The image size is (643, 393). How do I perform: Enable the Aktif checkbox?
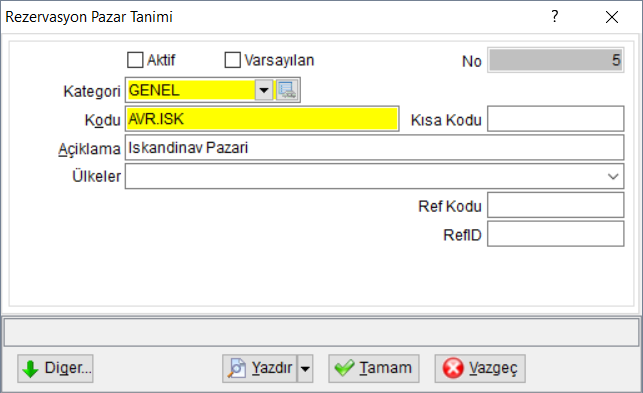[x=135, y=60]
